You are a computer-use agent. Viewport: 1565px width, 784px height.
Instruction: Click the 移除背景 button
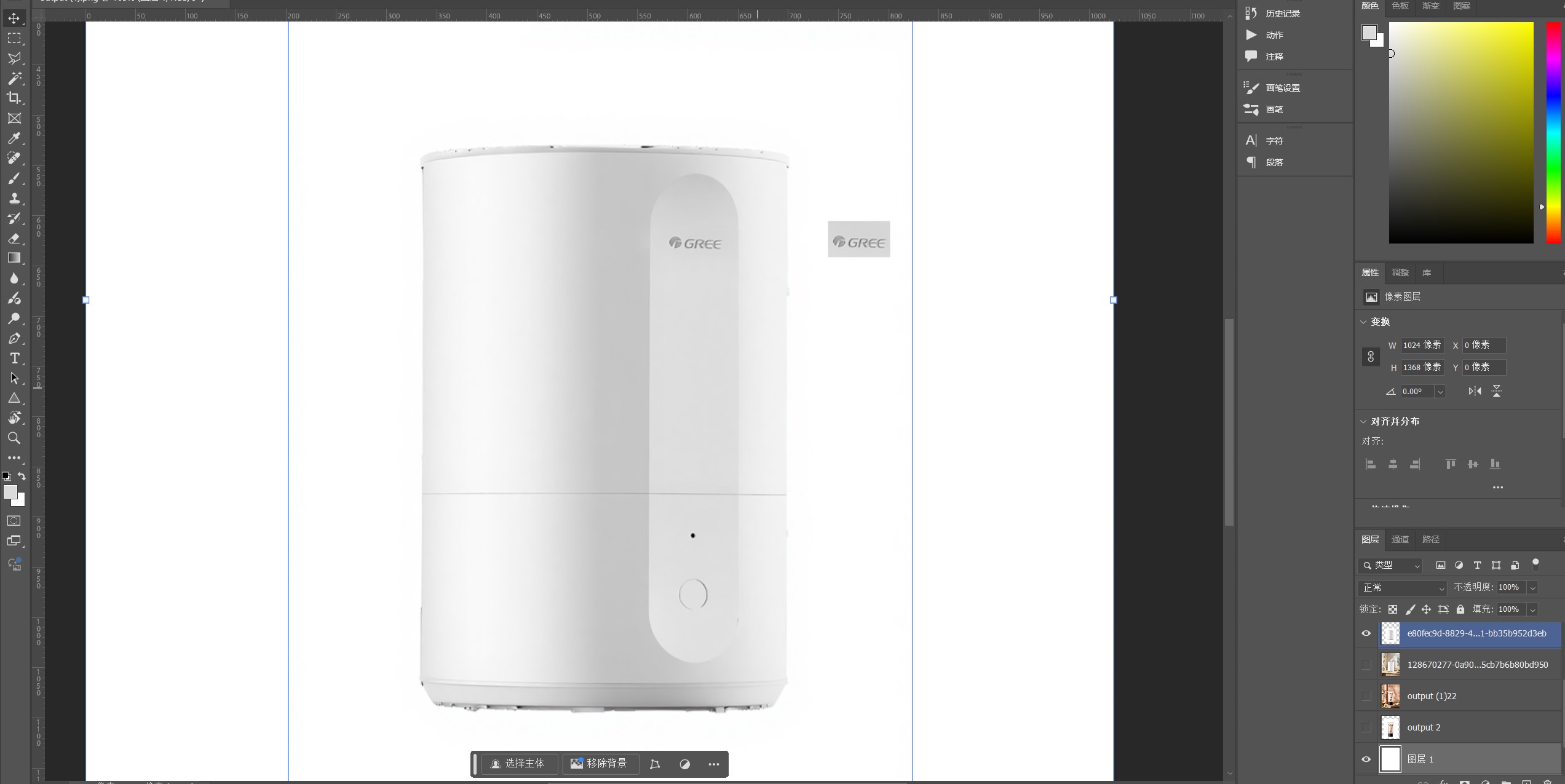pyautogui.click(x=599, y=764)
